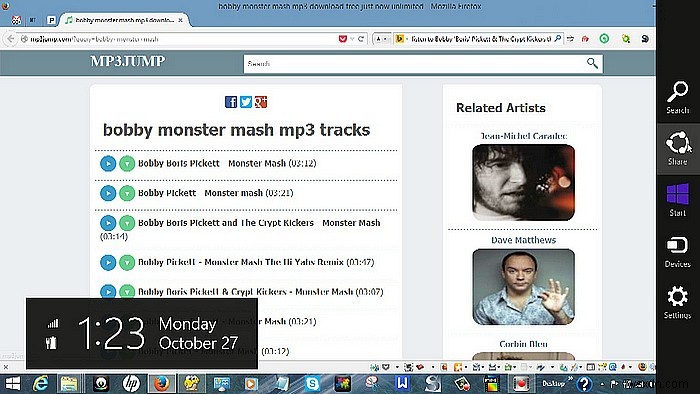
Task: Open the Dave Matthews artist link
Action: (523, 240)
